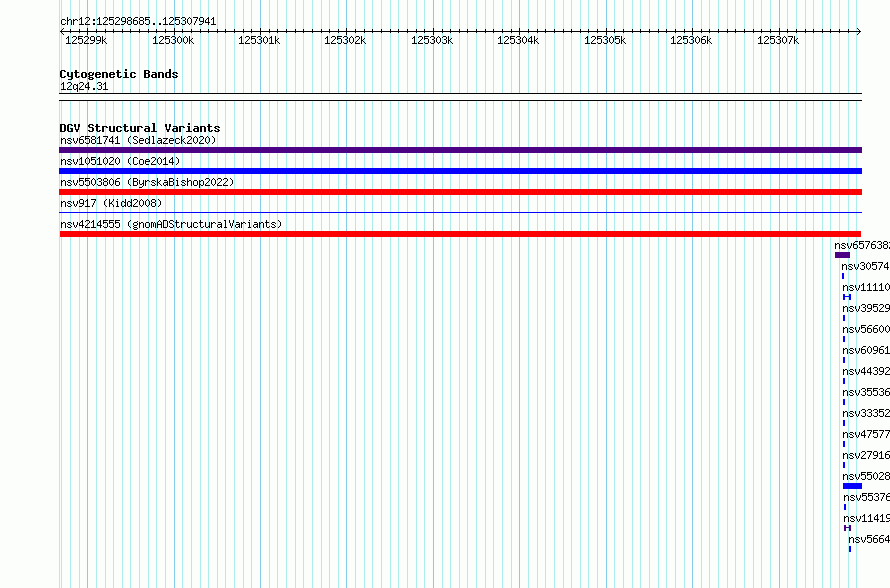Viewport: 890px width, 588px height.
Task: Click the nsv55028 variant label
Action: tap(866, 476)
